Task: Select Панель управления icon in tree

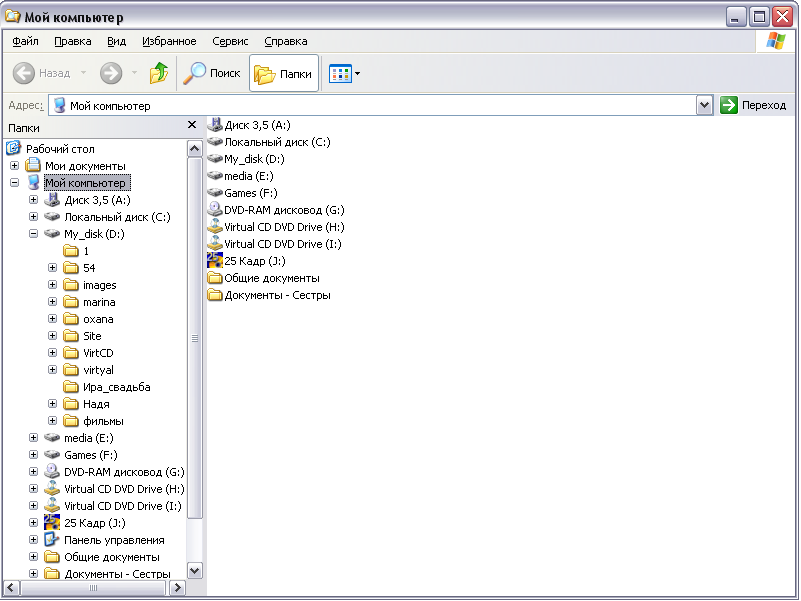Action: (52, 540)
